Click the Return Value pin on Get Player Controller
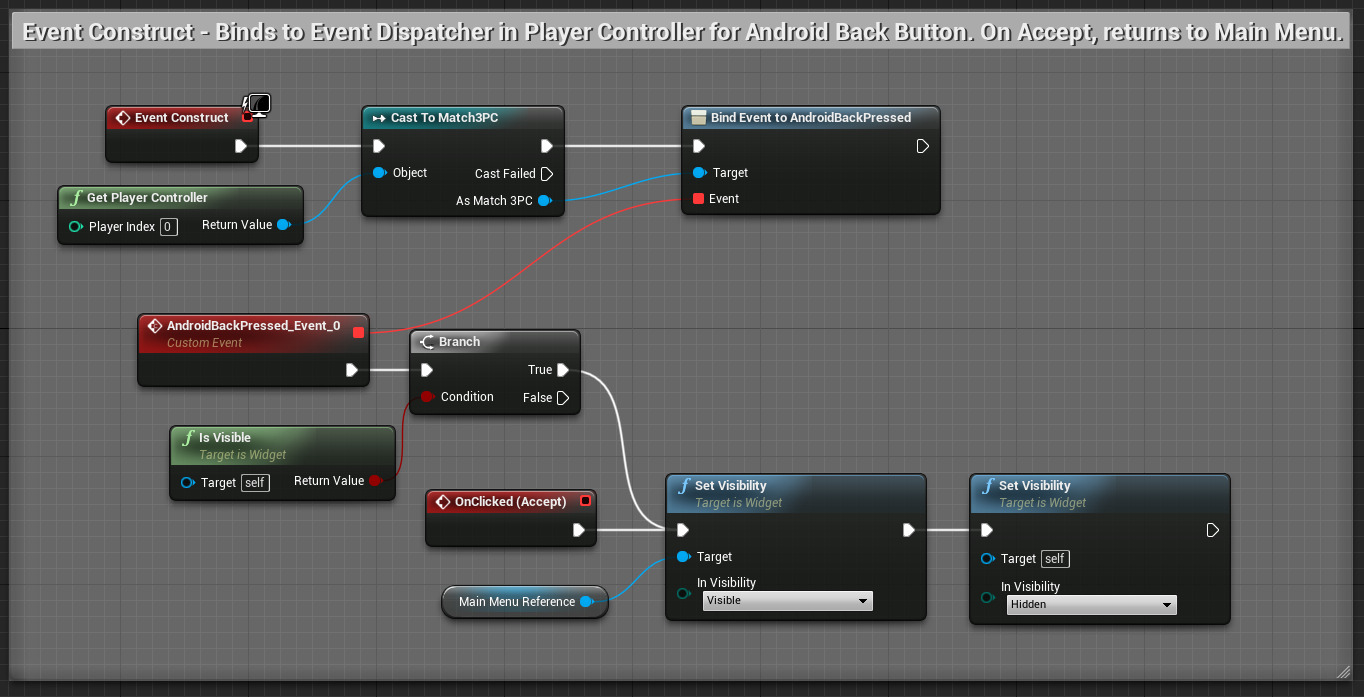 point(286,224)
